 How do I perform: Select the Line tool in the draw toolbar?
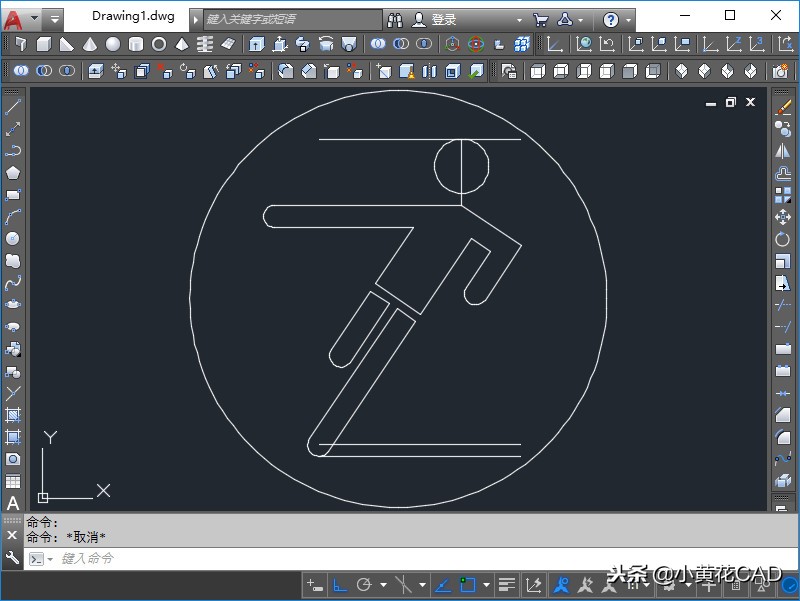[13, 107]
